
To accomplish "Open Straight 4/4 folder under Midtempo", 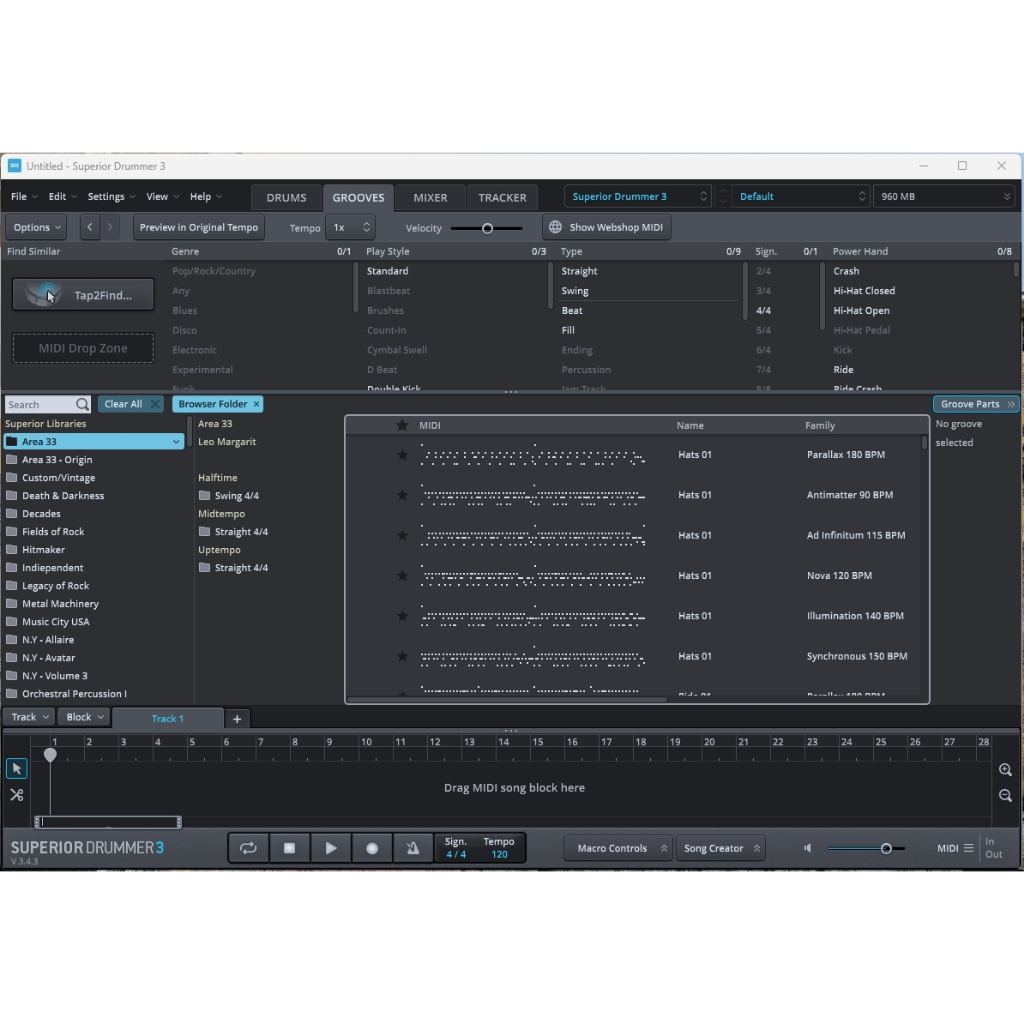I will (x=233, y=532).
